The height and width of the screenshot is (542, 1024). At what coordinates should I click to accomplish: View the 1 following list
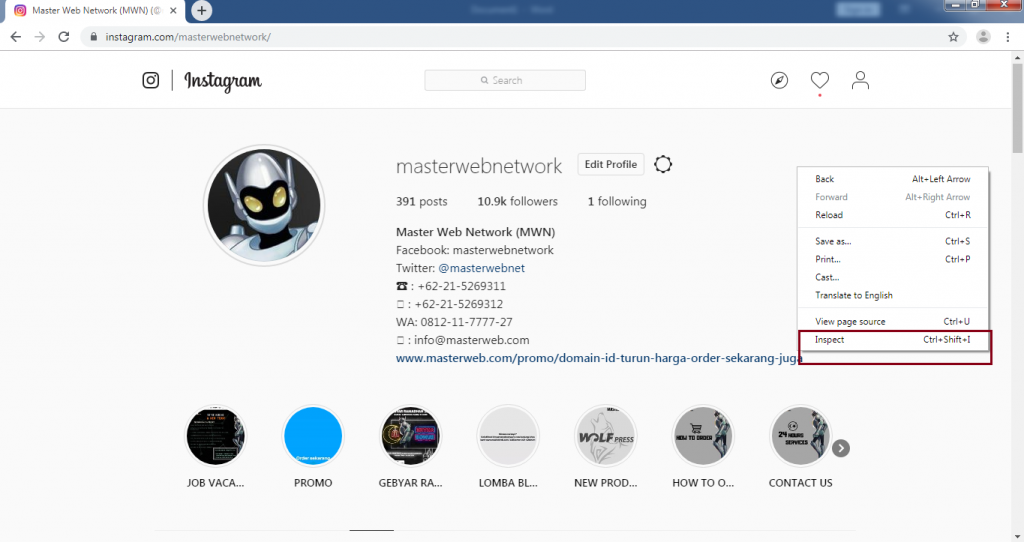click(x=616, y=201)
